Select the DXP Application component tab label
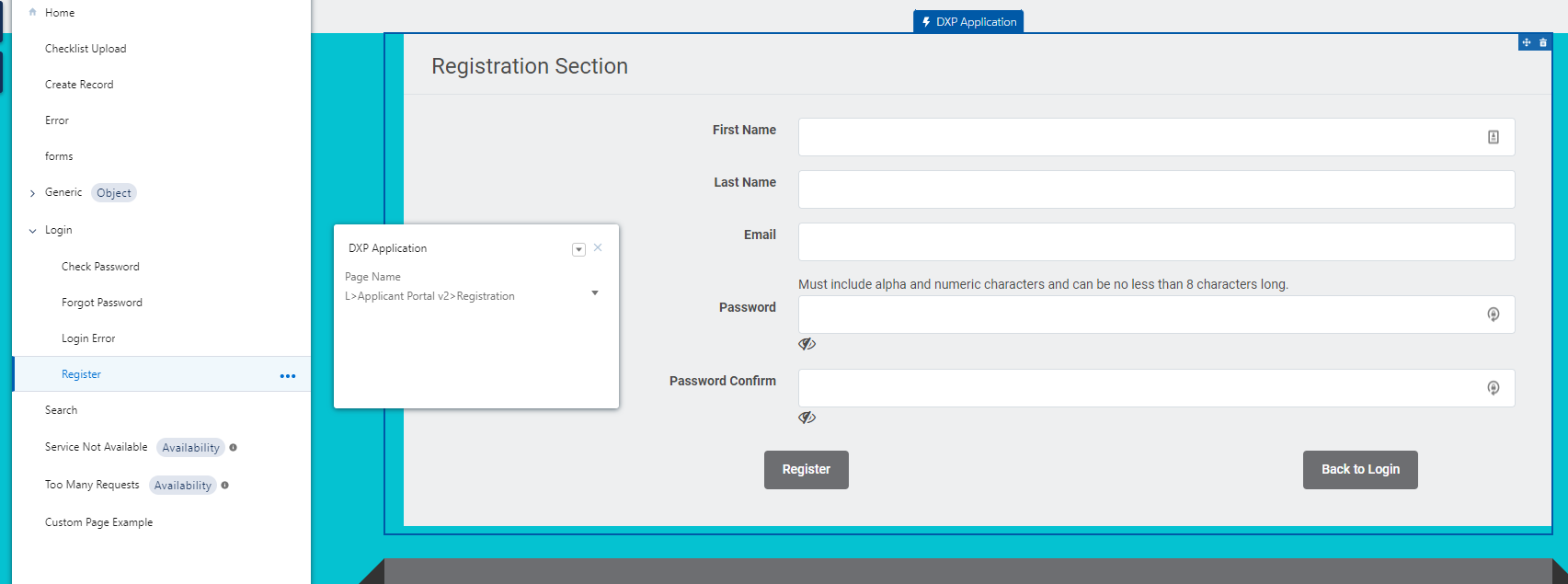This screenshot has height=584, width=1568. tap(968, 22)
